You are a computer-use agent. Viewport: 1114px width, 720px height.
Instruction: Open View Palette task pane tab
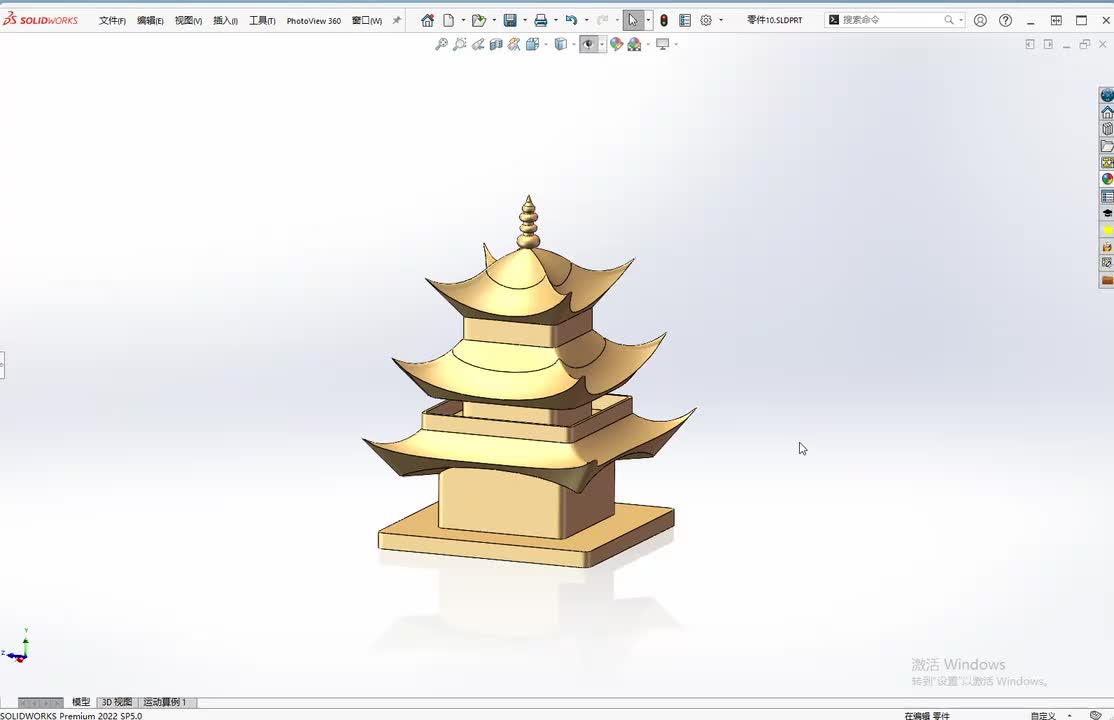[x=1107, y=163]
